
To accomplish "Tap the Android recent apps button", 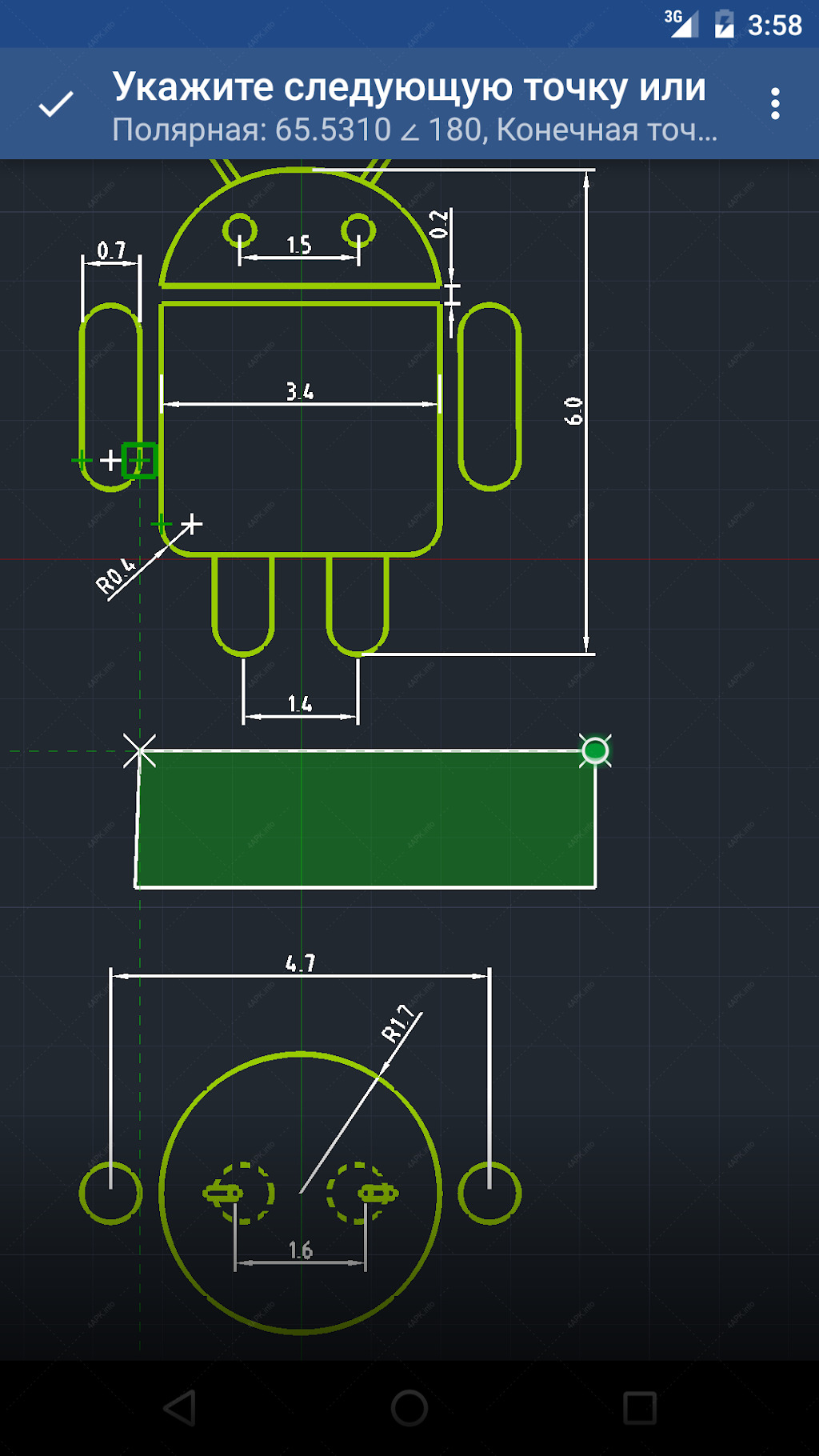I will (x=640, y=1407).
